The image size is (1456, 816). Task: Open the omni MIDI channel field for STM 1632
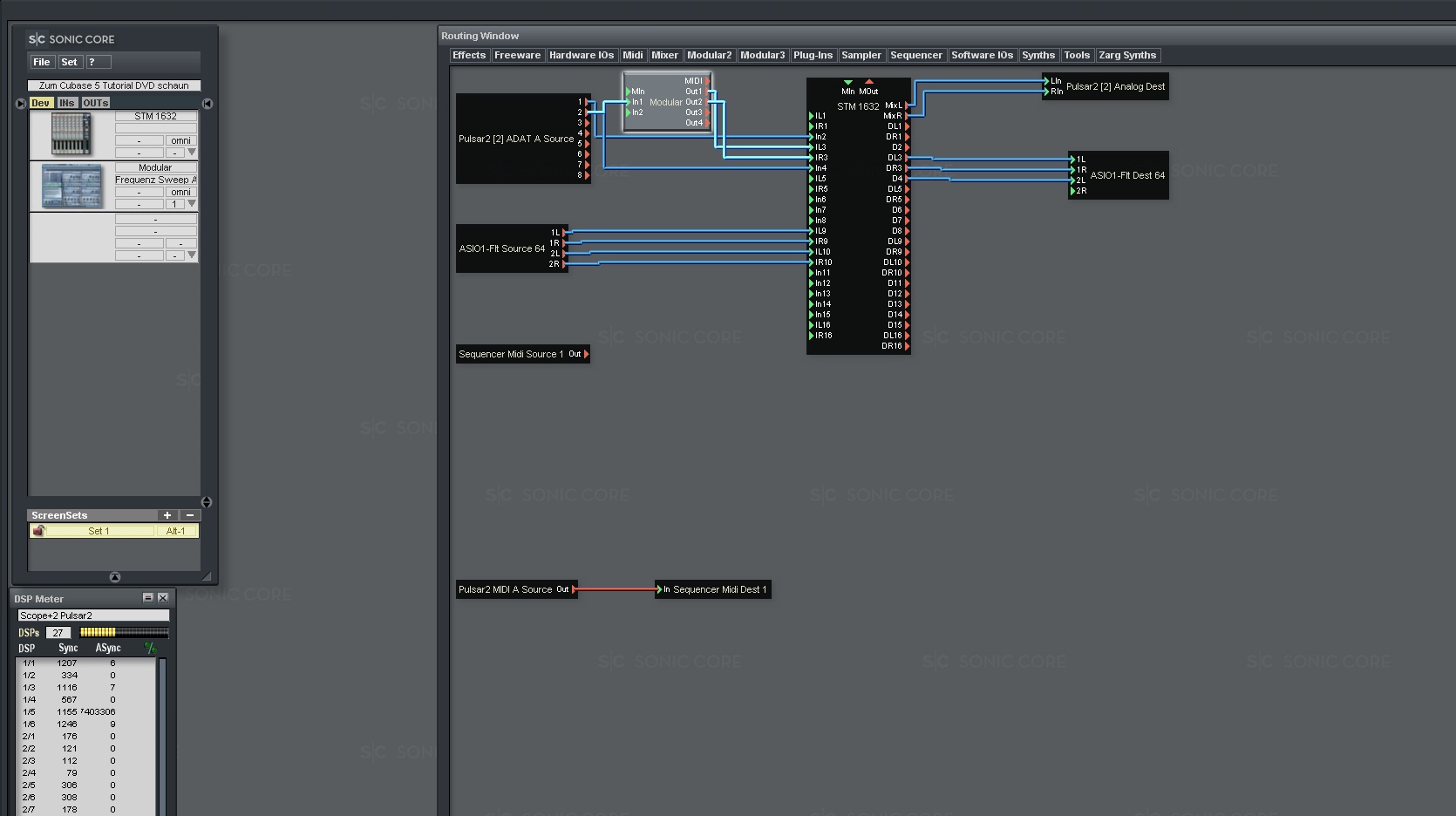coord(180,140)
